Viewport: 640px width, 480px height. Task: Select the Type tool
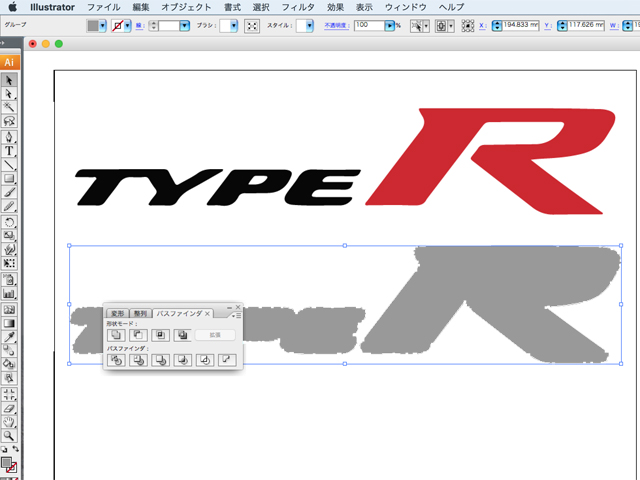[x=9, y=151]
